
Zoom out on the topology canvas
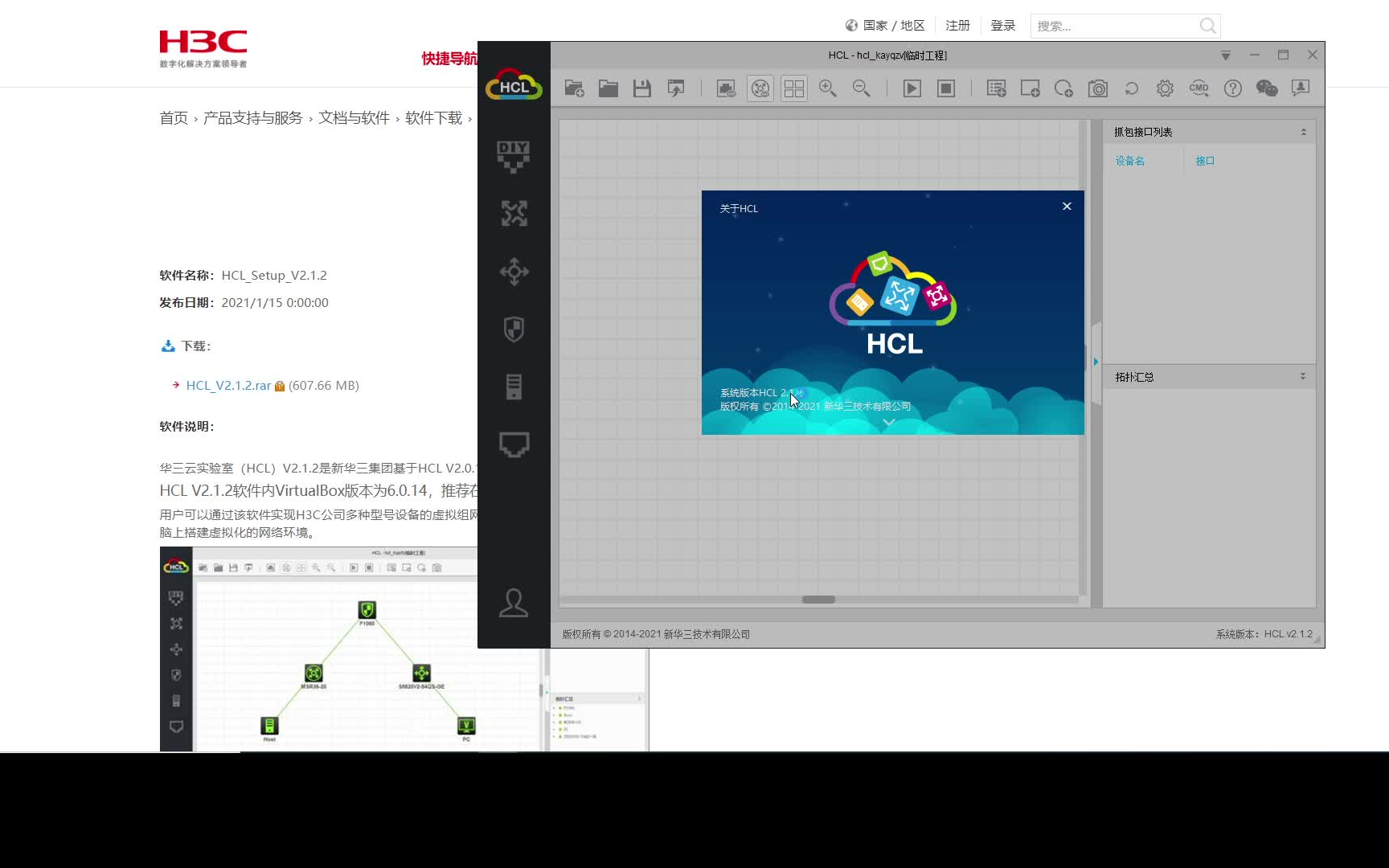862,88
